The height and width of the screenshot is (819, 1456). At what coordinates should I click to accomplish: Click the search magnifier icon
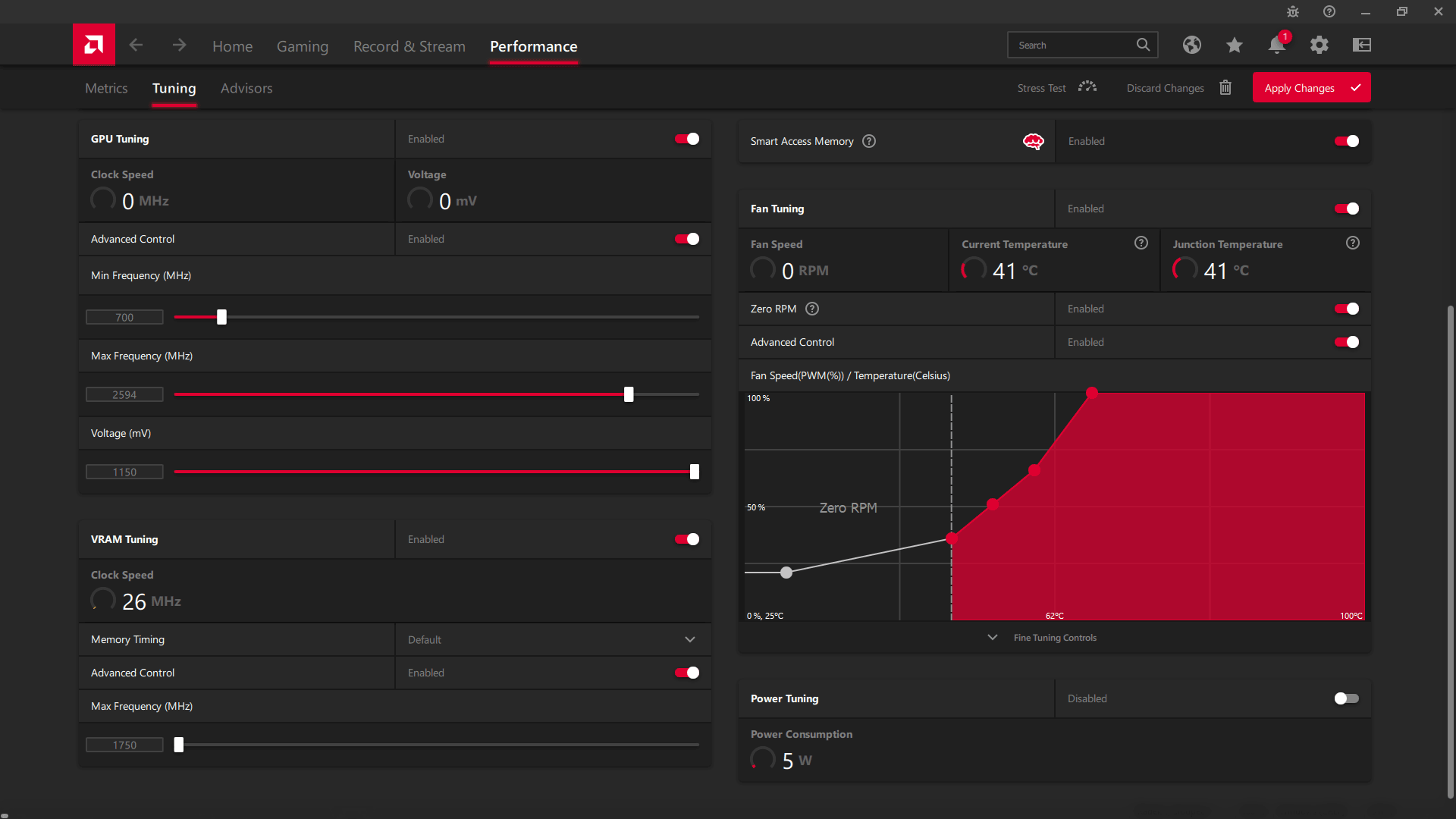tap(1143, 45)
